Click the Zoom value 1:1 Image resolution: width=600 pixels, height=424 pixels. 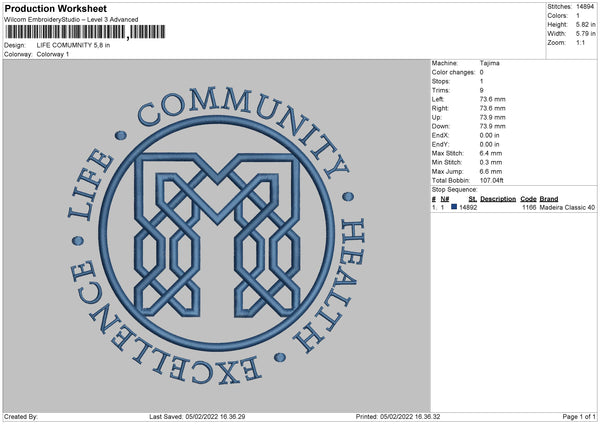pos(580,43)
